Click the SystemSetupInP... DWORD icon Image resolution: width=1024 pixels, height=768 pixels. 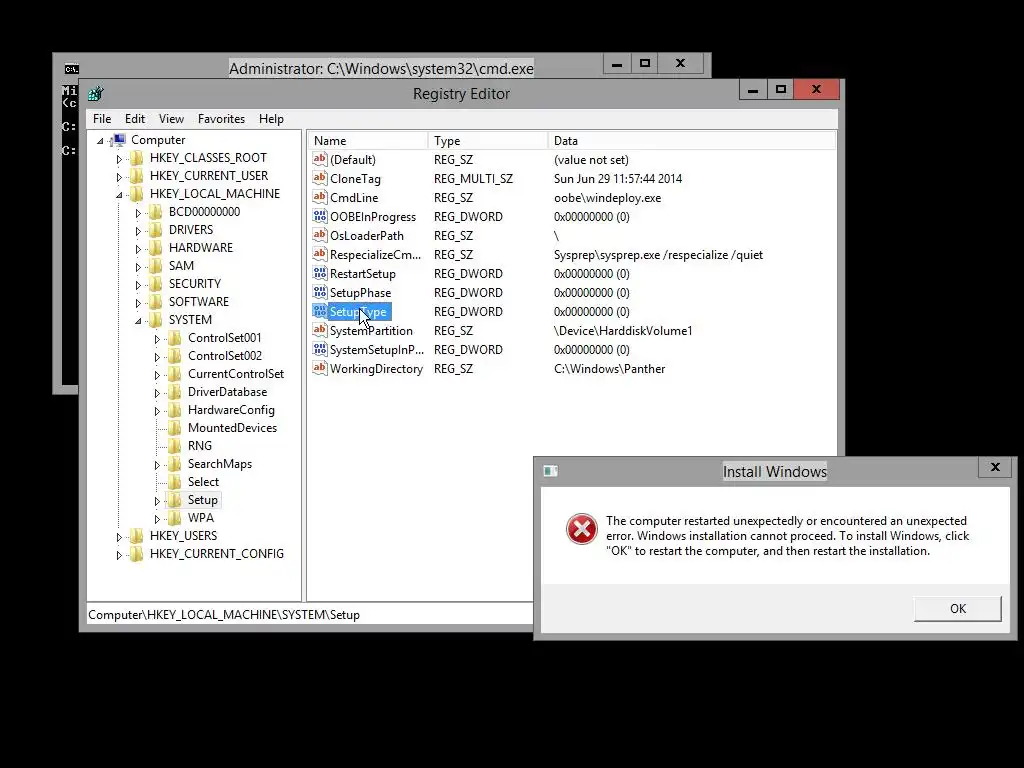coord(319,349)
